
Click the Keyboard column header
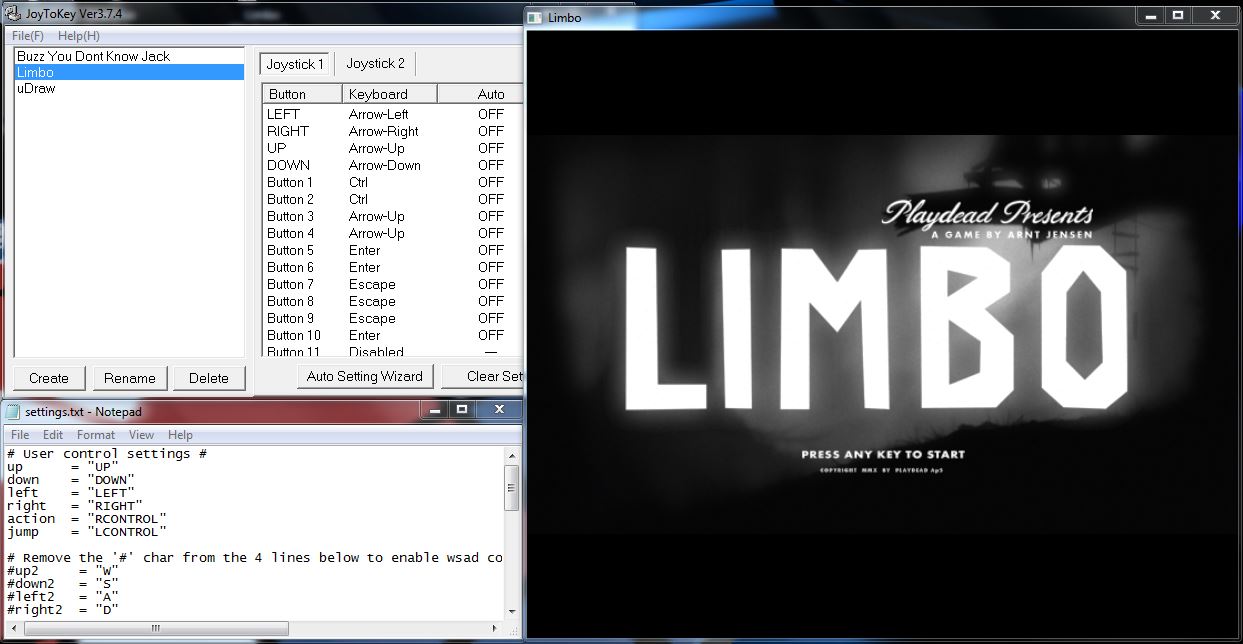[389, 94]
